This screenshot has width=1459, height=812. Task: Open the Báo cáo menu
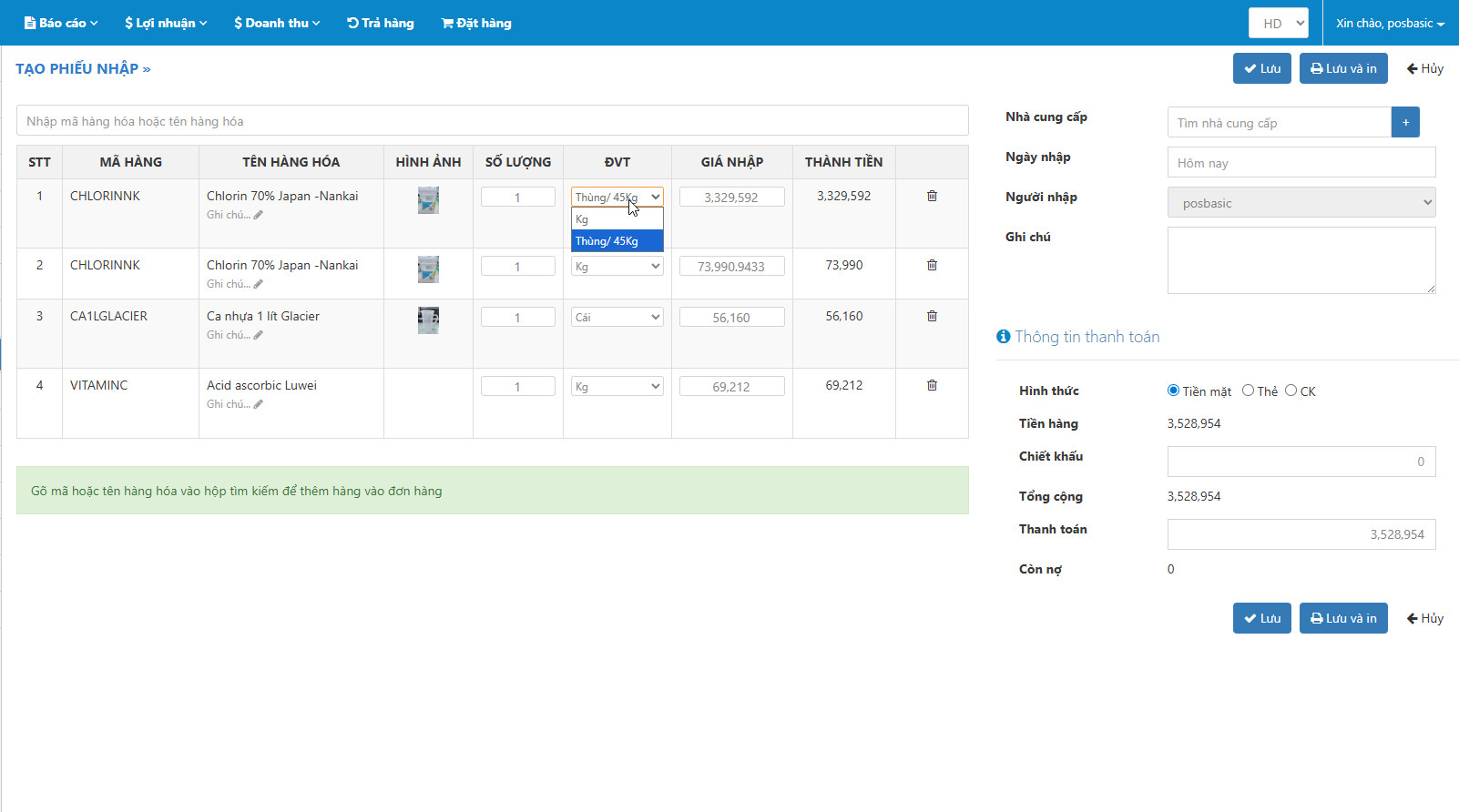point(61,23)
